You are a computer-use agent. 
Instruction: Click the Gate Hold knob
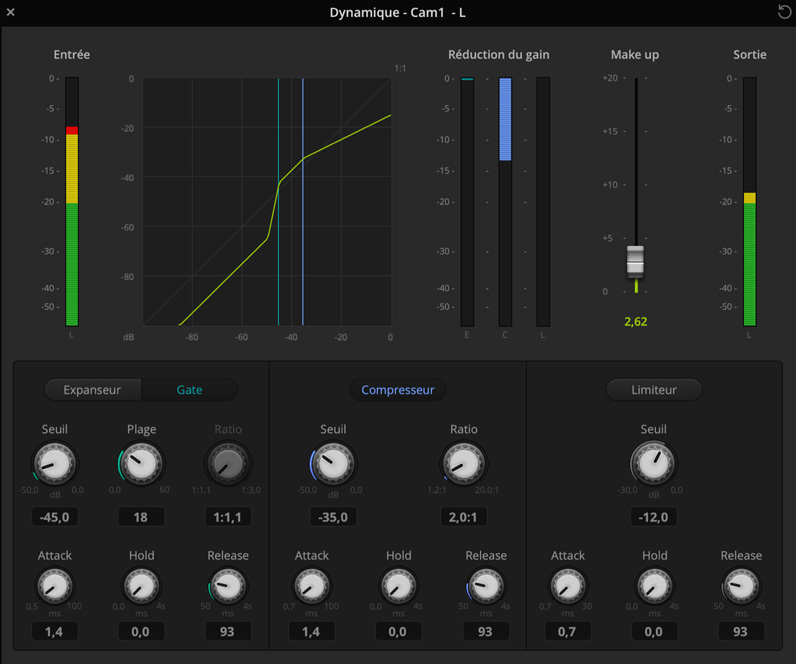(141, 586)
